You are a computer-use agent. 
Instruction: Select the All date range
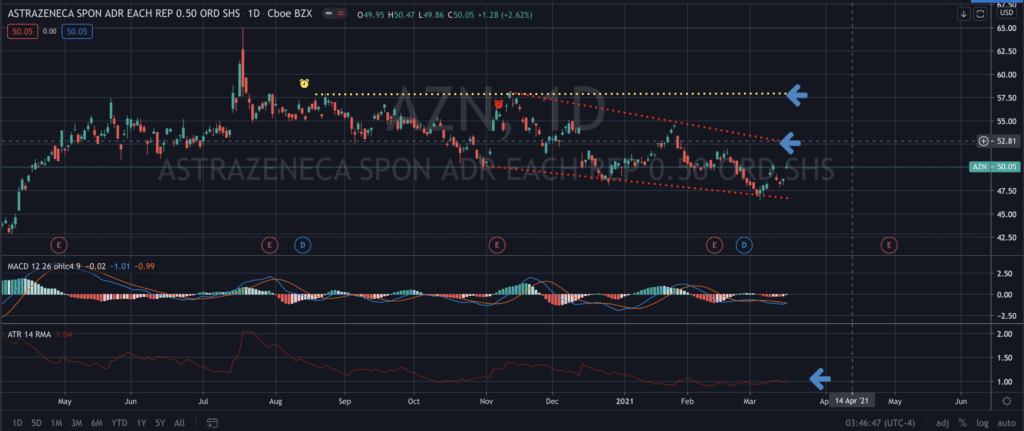pyautogui.click(x=180, y=423)
